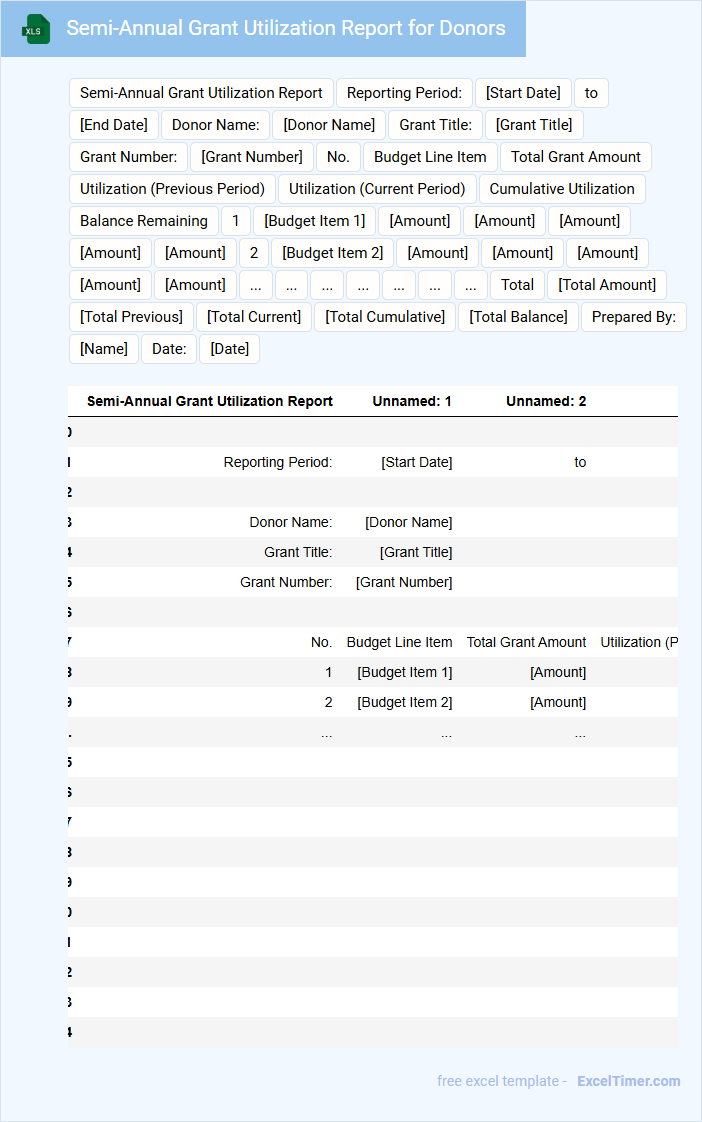
Task: Click the 'to' tag after Start Date
Action: pos(591,93)
